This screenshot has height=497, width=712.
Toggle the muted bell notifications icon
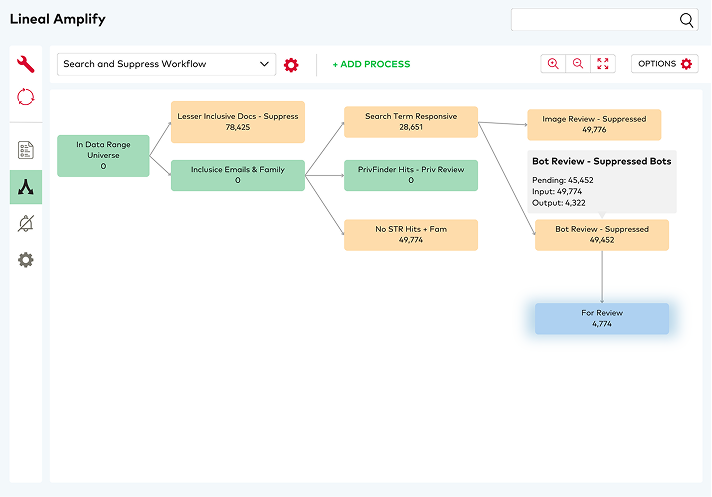click(x=26, y=223)
